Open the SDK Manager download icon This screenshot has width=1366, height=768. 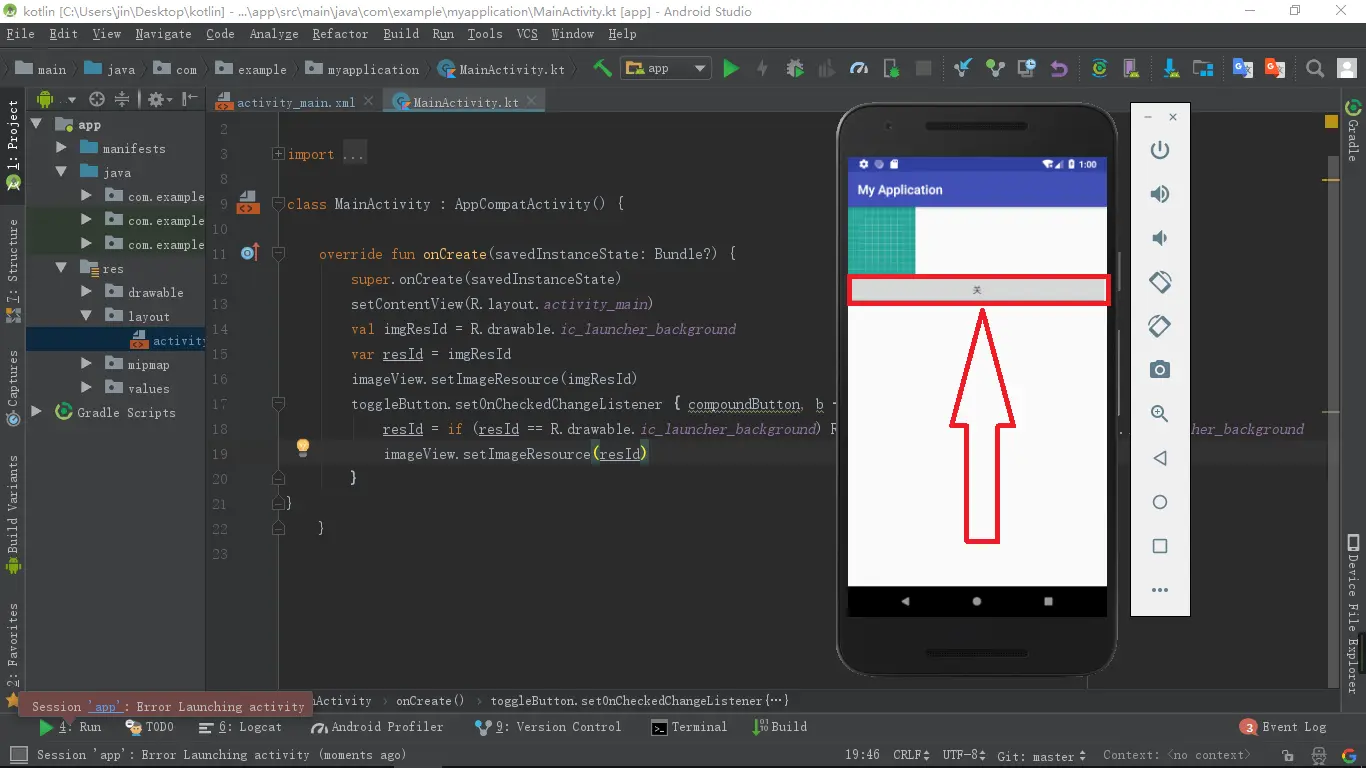click(x=1171, y=68)
